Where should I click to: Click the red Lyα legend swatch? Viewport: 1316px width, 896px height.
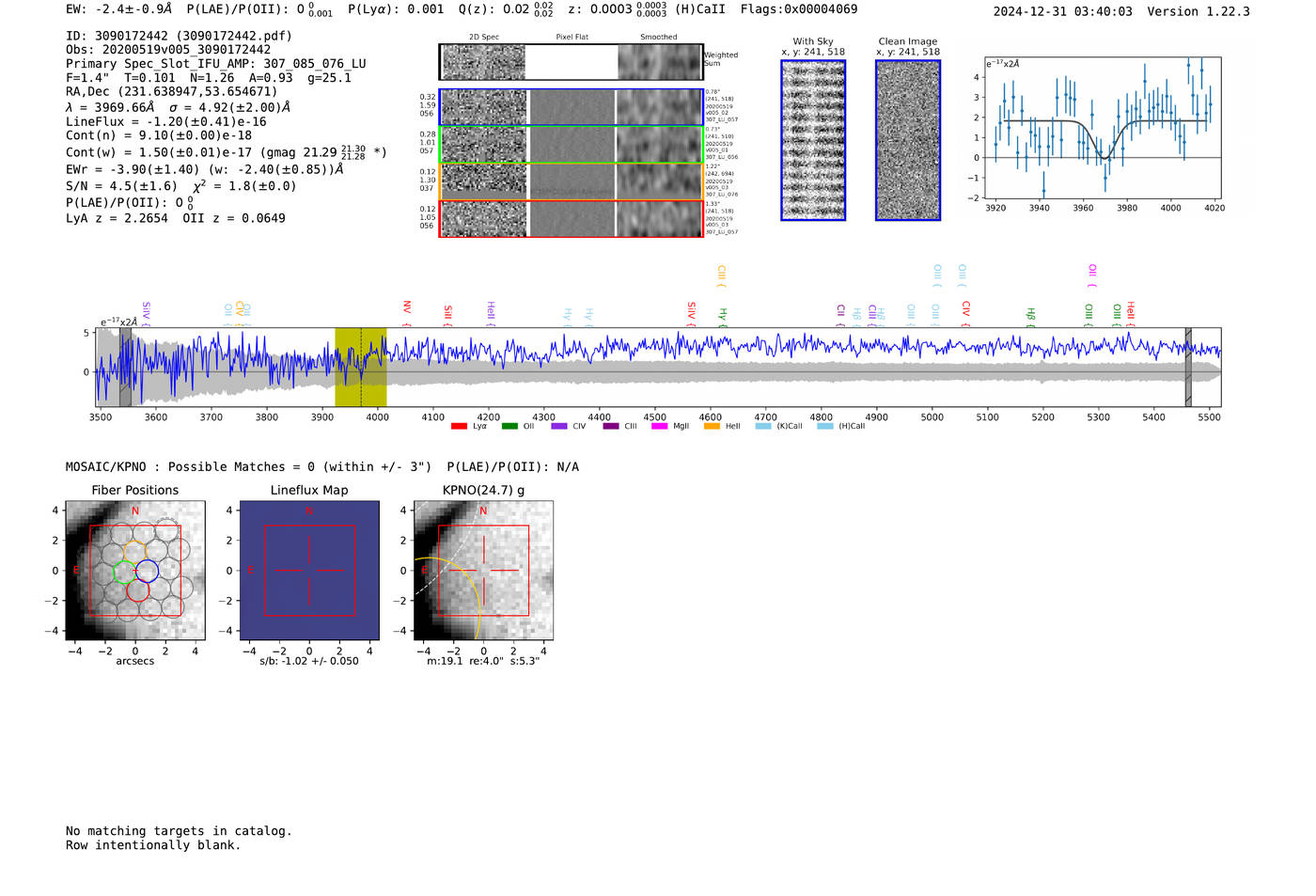click(459, 427)
